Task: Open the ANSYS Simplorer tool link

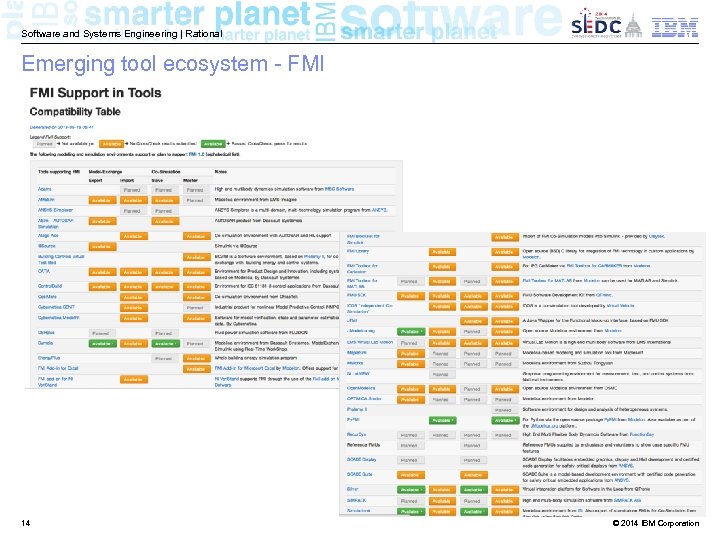Action: click(x=55, y=210)
